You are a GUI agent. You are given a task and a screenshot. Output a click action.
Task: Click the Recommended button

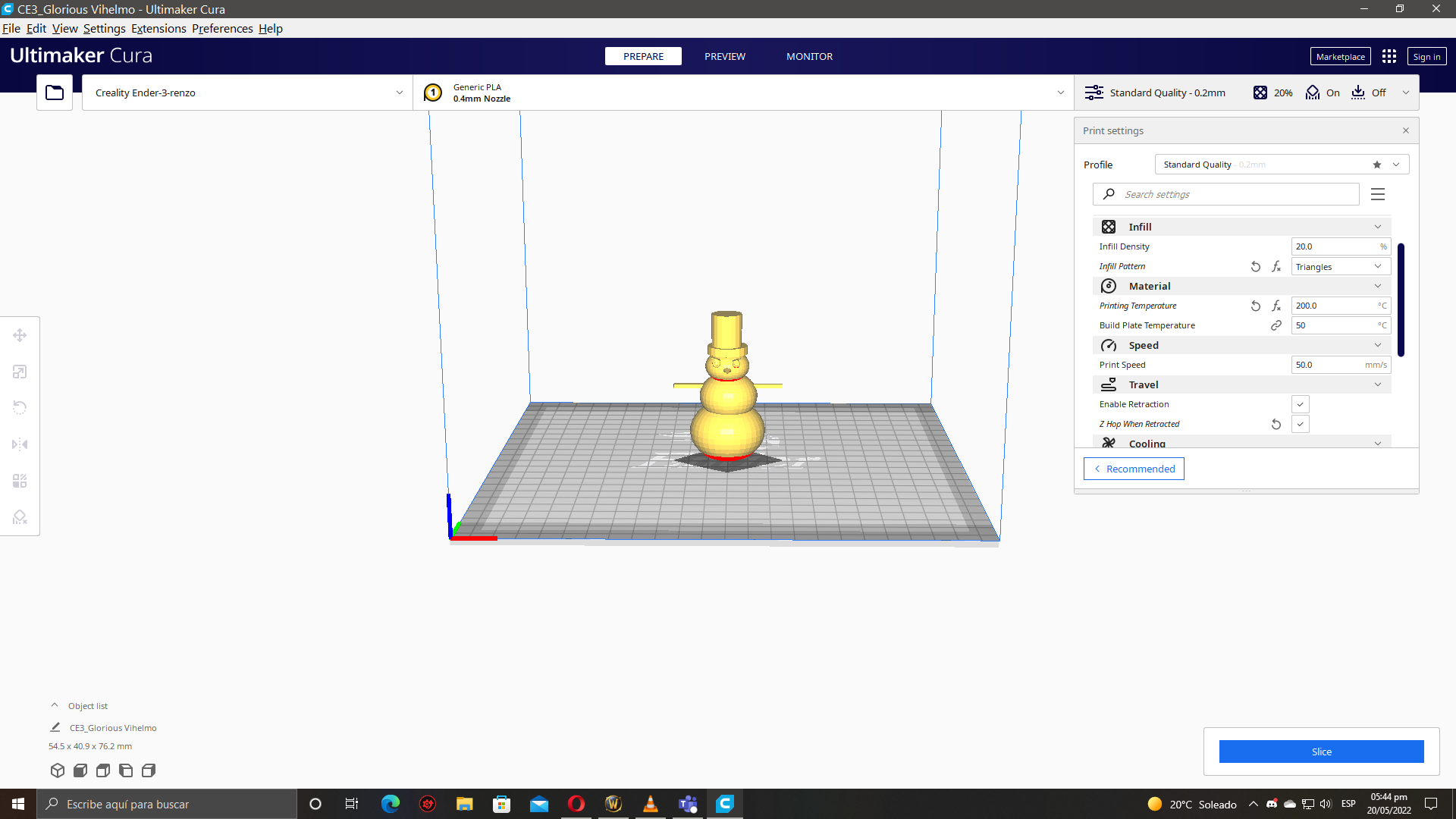pos(1134,469)
